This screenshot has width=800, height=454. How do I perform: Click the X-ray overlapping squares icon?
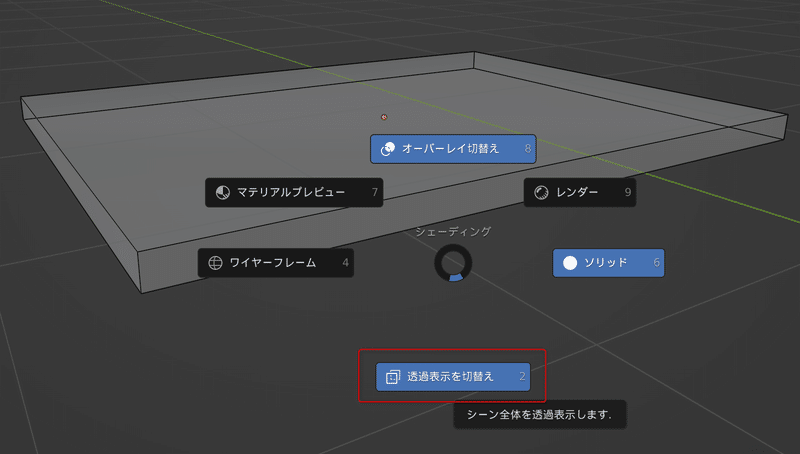click(393, 377)
